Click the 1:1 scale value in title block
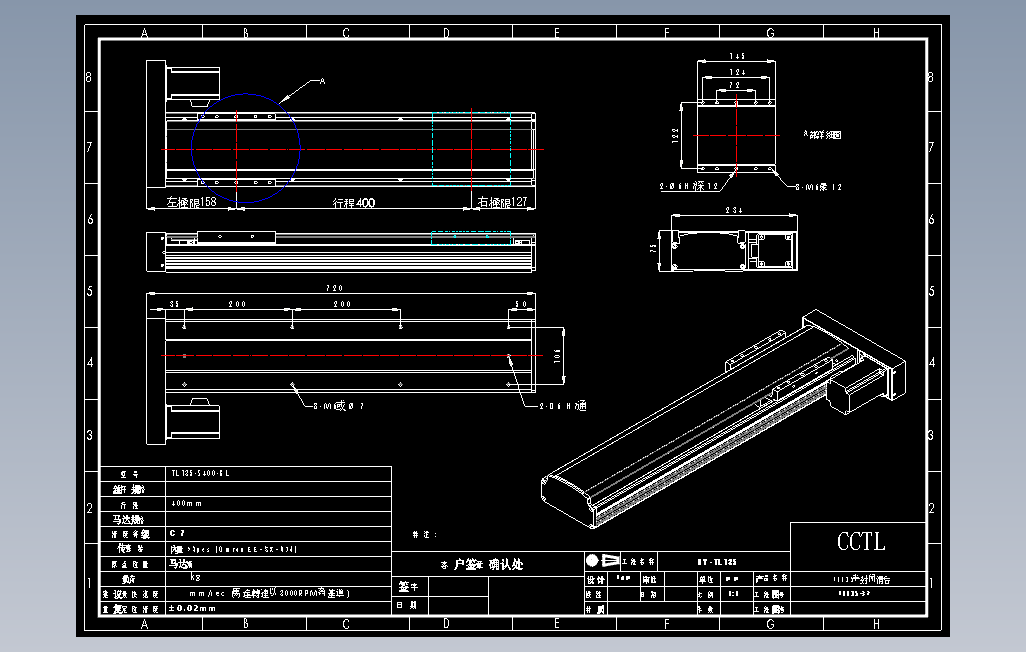This screenshot has width=1026, height=652. click(734, 594)
